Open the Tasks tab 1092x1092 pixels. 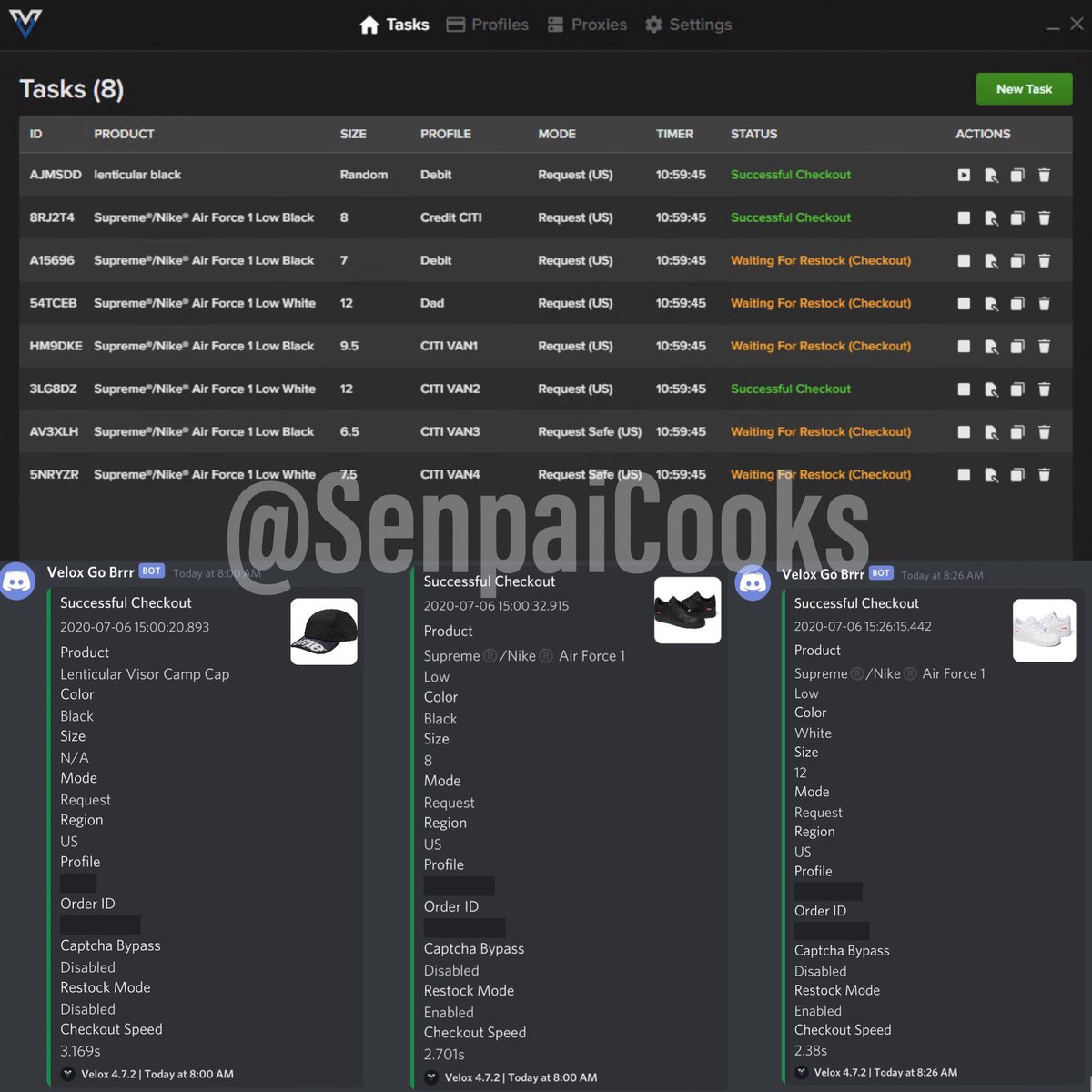click(x=394, y=25)
